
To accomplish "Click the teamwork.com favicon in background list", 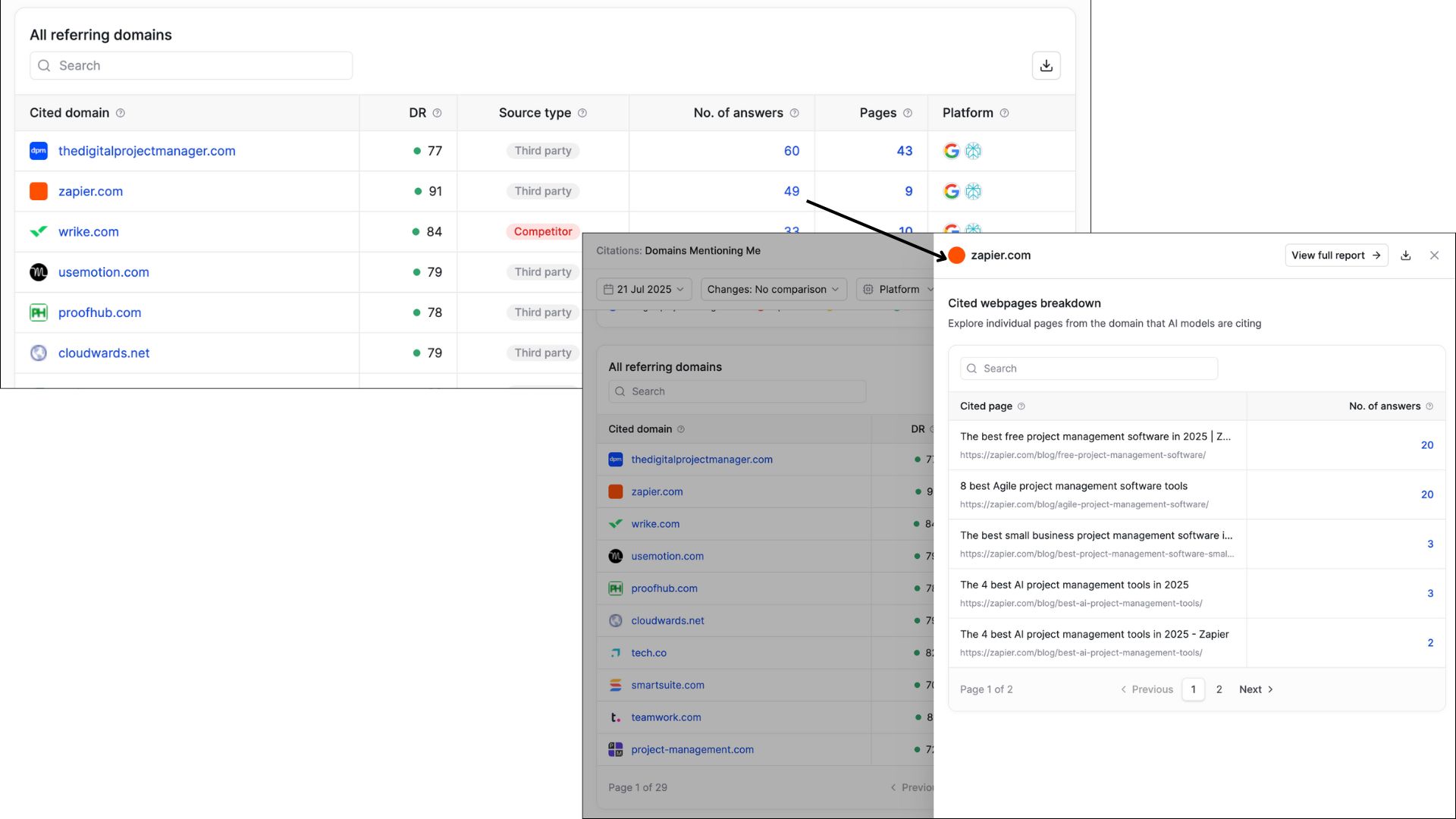I will click(x=616, y=717).
